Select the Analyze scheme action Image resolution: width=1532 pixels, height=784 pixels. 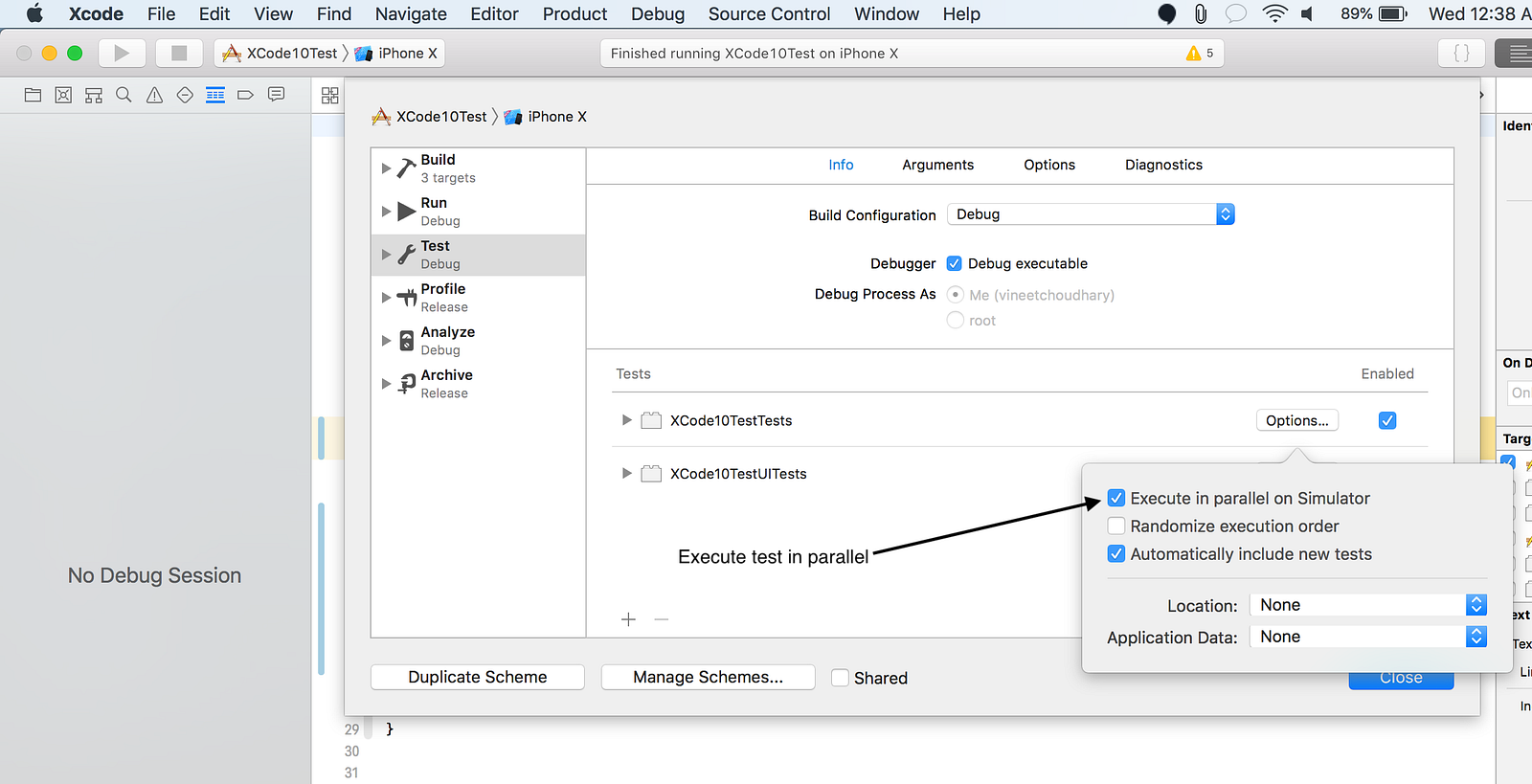click(478, 341)
